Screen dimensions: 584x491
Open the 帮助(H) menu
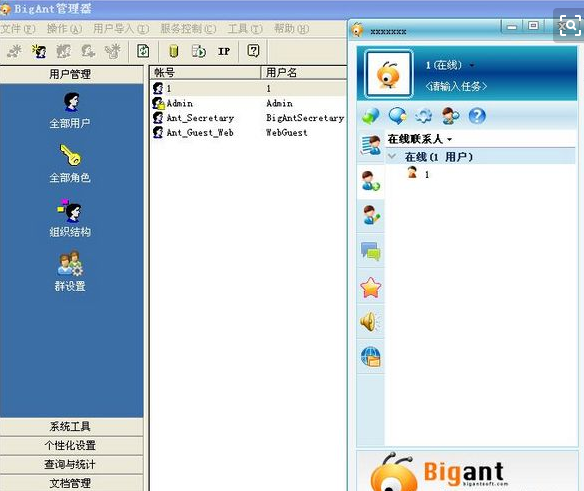point(291,29)
